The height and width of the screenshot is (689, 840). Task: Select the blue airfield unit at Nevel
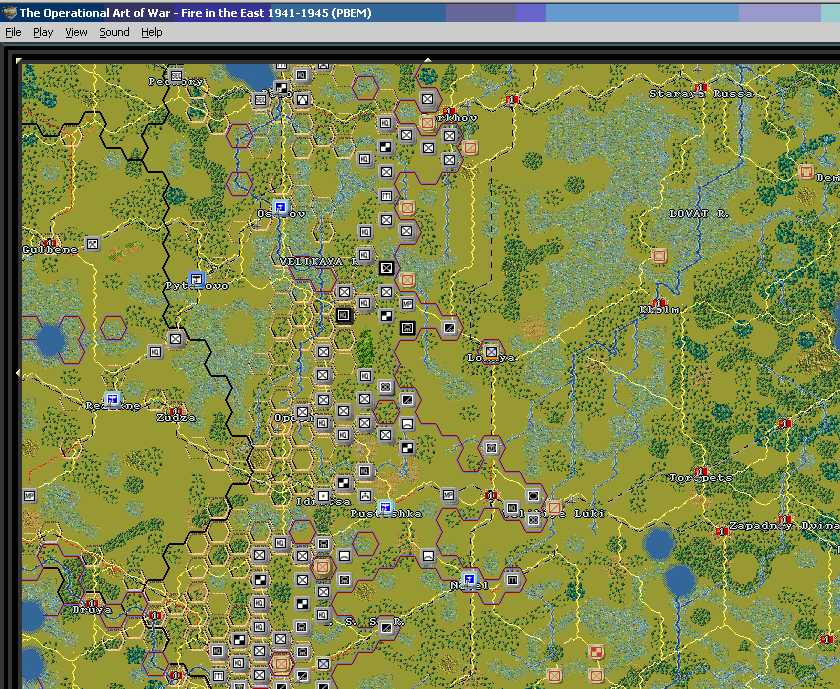pos(469,579)
